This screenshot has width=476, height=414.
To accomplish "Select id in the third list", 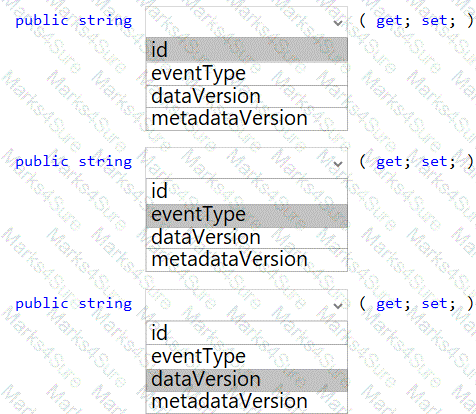I will [x=247, y=333].
